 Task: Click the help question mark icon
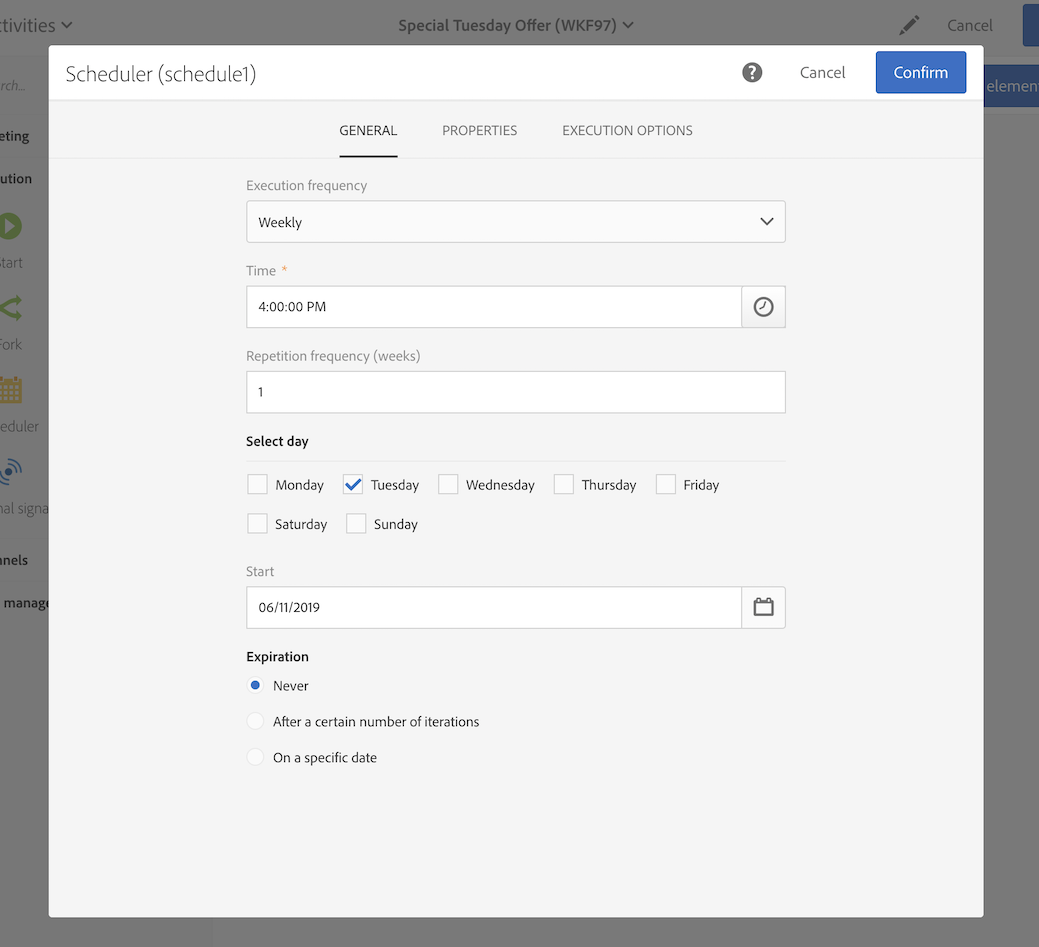(752, 72)
